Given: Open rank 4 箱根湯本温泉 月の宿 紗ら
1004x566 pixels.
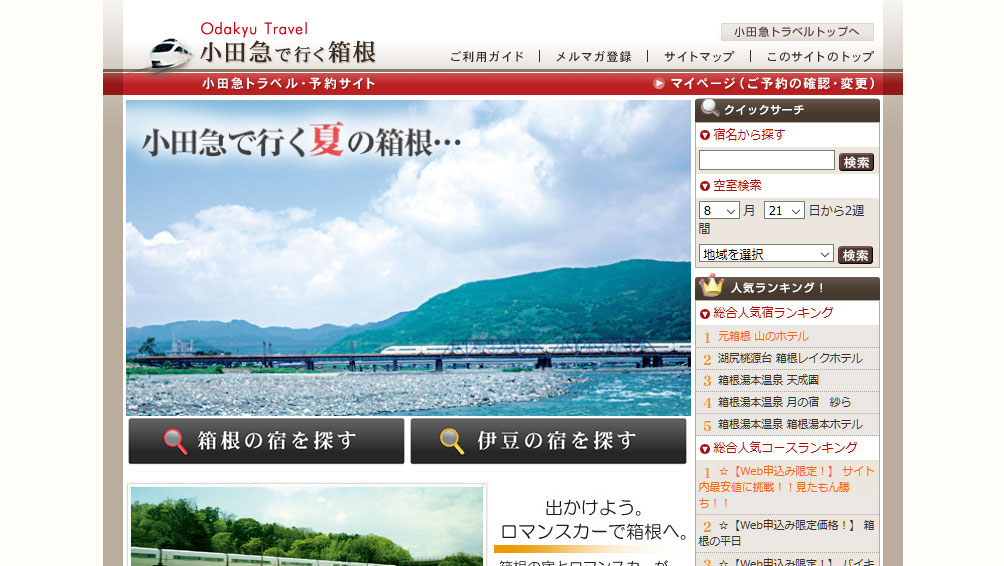Looking at the screenshot, I should pyautogui.click(x=784, y=402).
